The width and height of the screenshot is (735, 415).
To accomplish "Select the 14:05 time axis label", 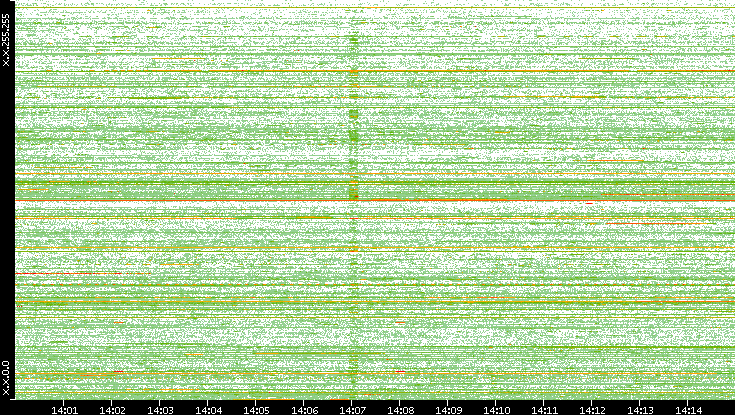I will pos(256,410).
